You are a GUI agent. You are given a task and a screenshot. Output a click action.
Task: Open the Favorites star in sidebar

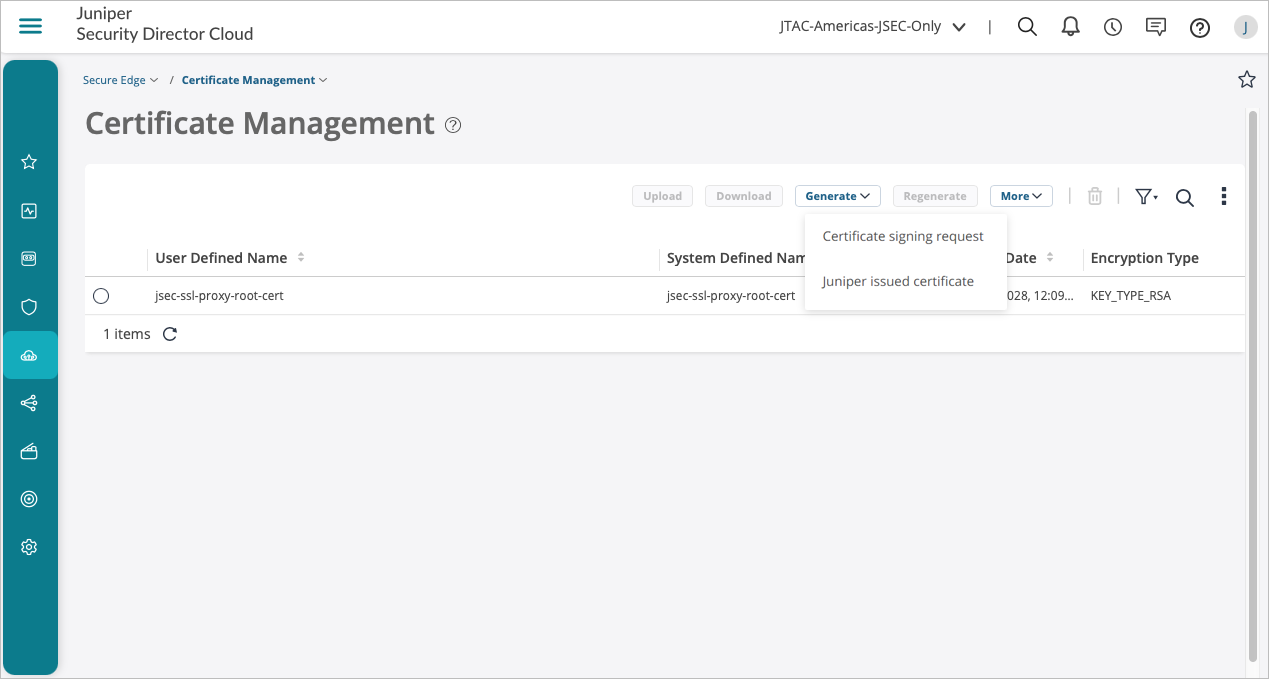(29, 162)
